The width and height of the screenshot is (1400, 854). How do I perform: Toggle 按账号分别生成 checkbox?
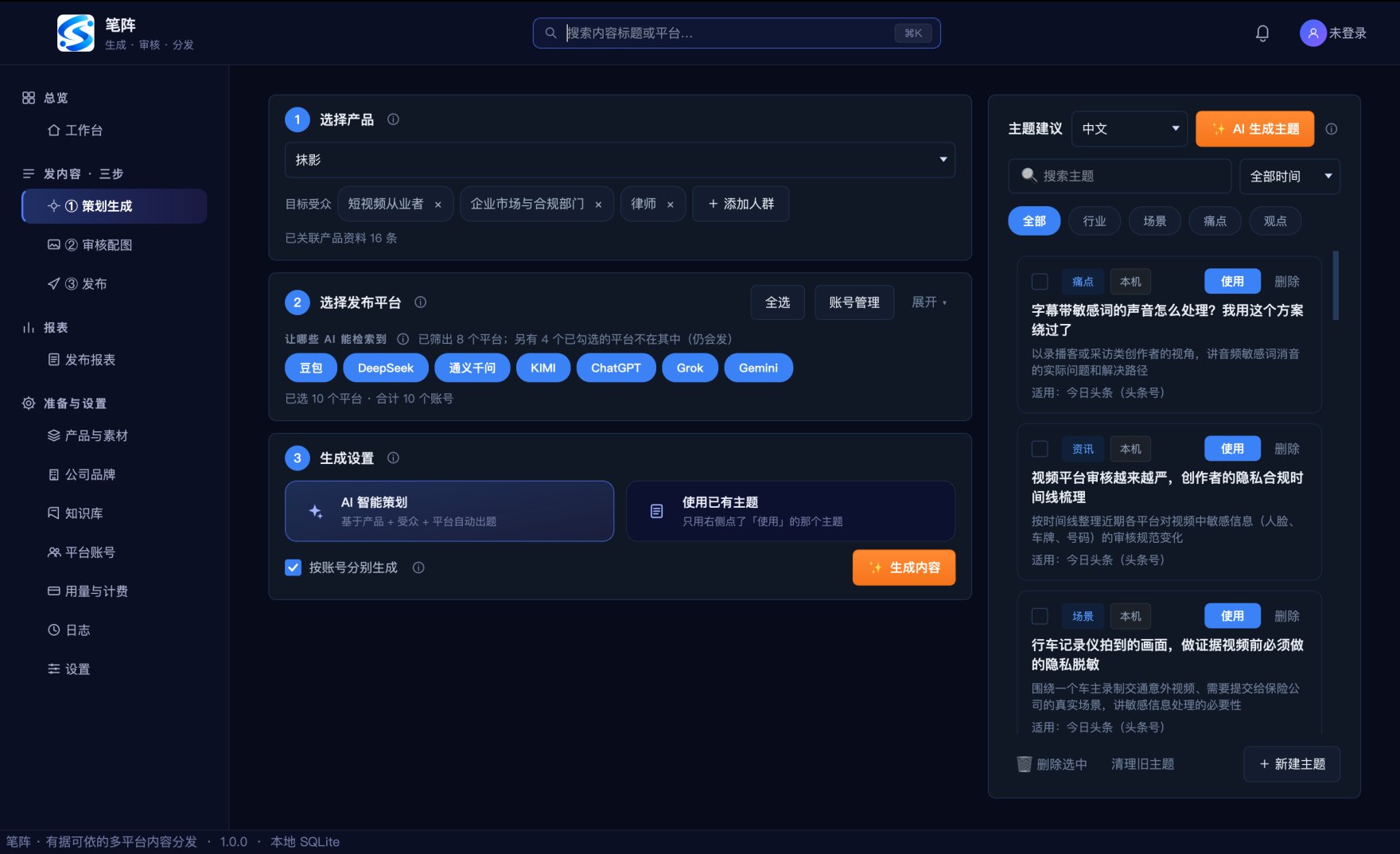(x=293, y=567)
